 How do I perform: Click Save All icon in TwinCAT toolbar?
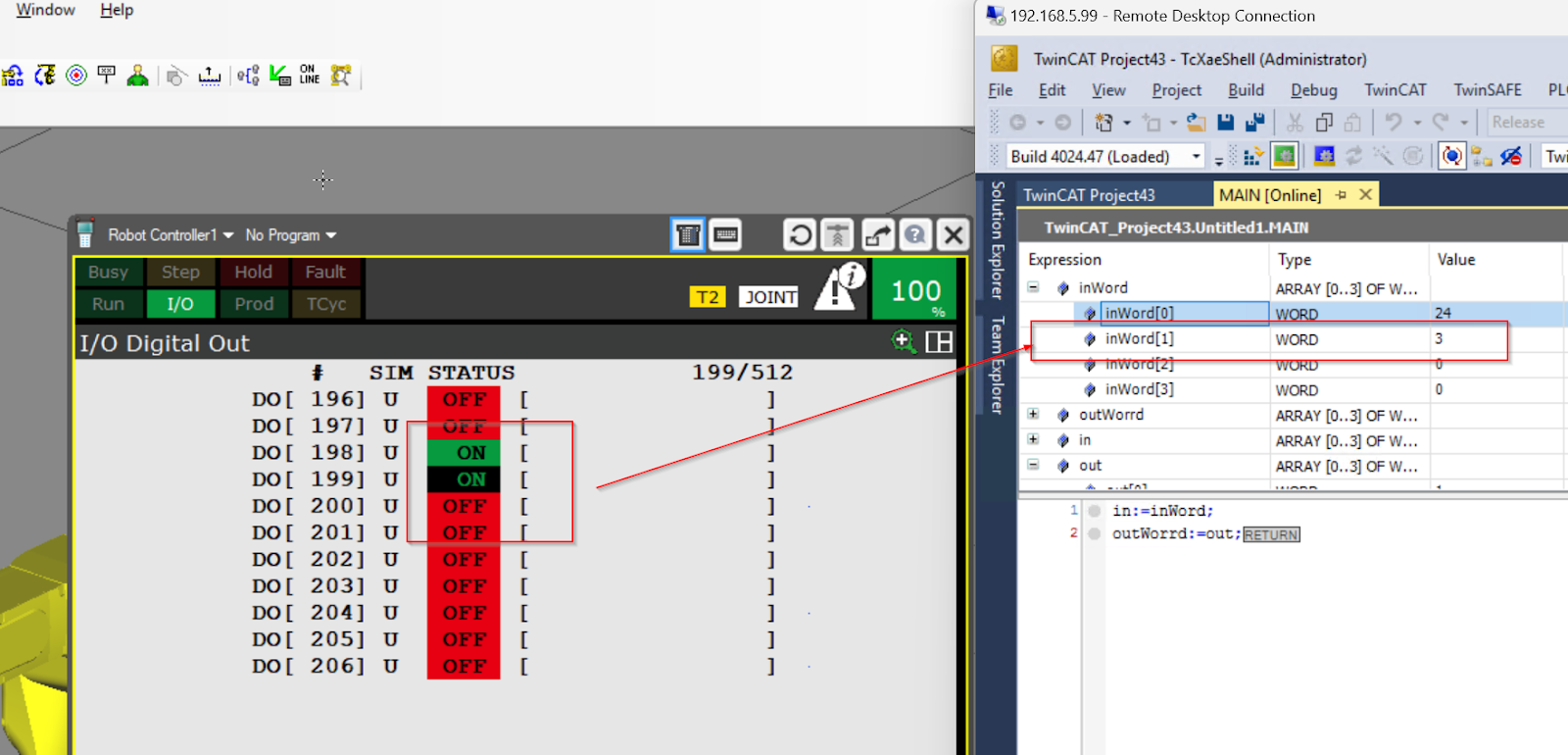pyautogui.click(x=1254, y=123)
